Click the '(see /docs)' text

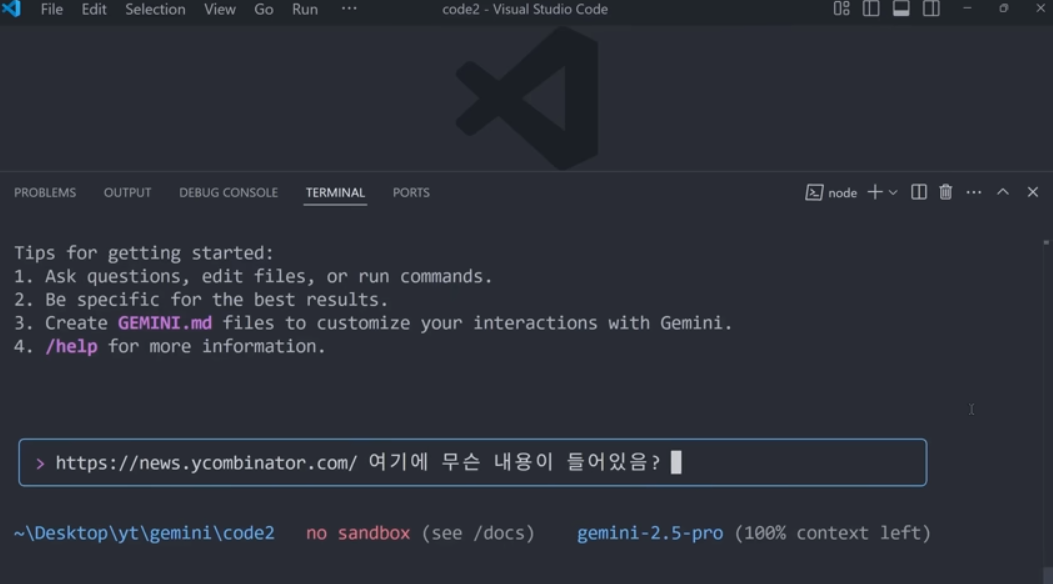click(x=478, y=533)
